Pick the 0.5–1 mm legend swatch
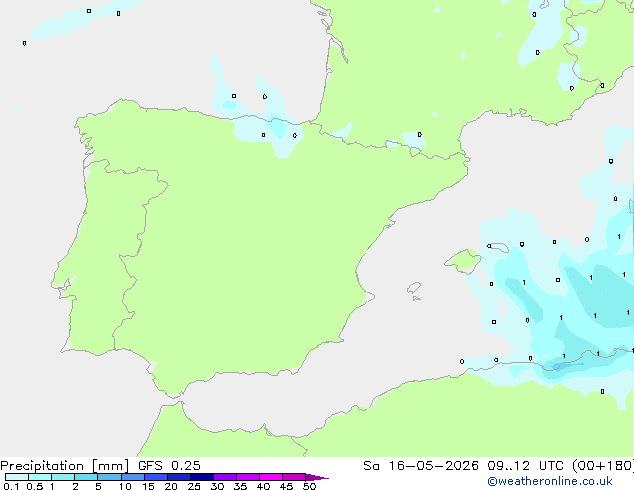 tap(40, 477)
